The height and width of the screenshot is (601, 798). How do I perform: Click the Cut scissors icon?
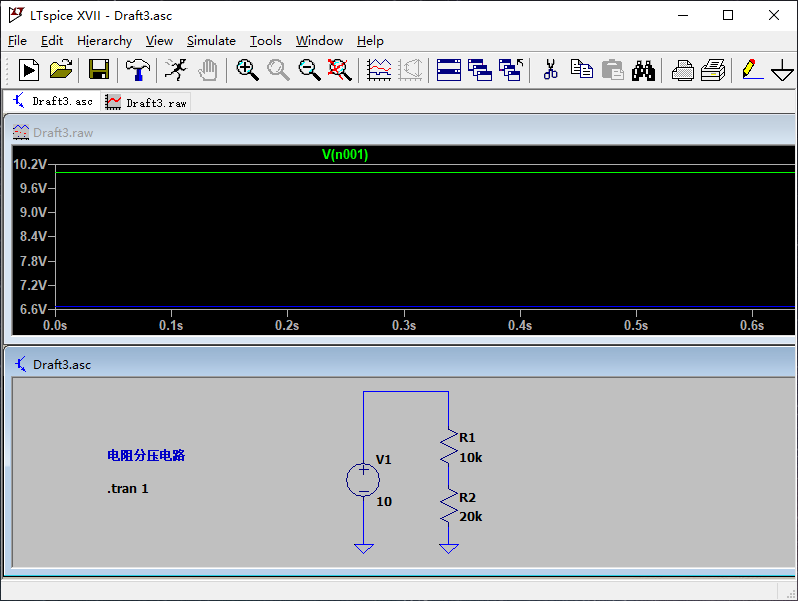550,70
